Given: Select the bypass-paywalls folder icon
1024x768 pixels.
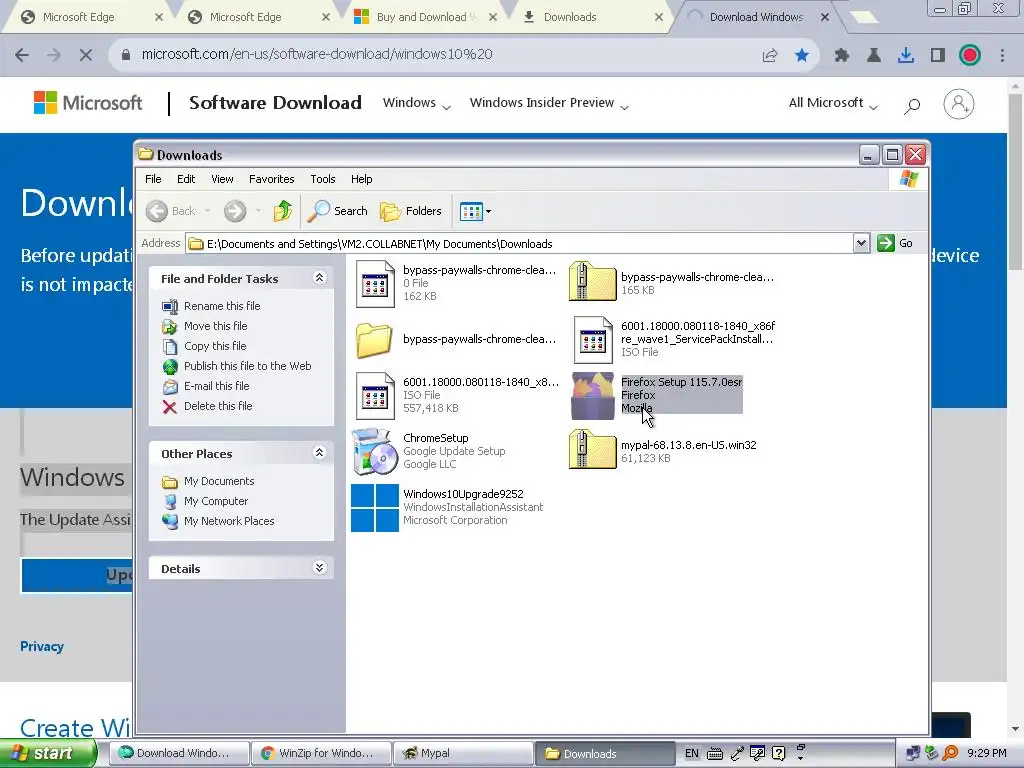Looking at the screenshot, I should (x=374, y=340).
